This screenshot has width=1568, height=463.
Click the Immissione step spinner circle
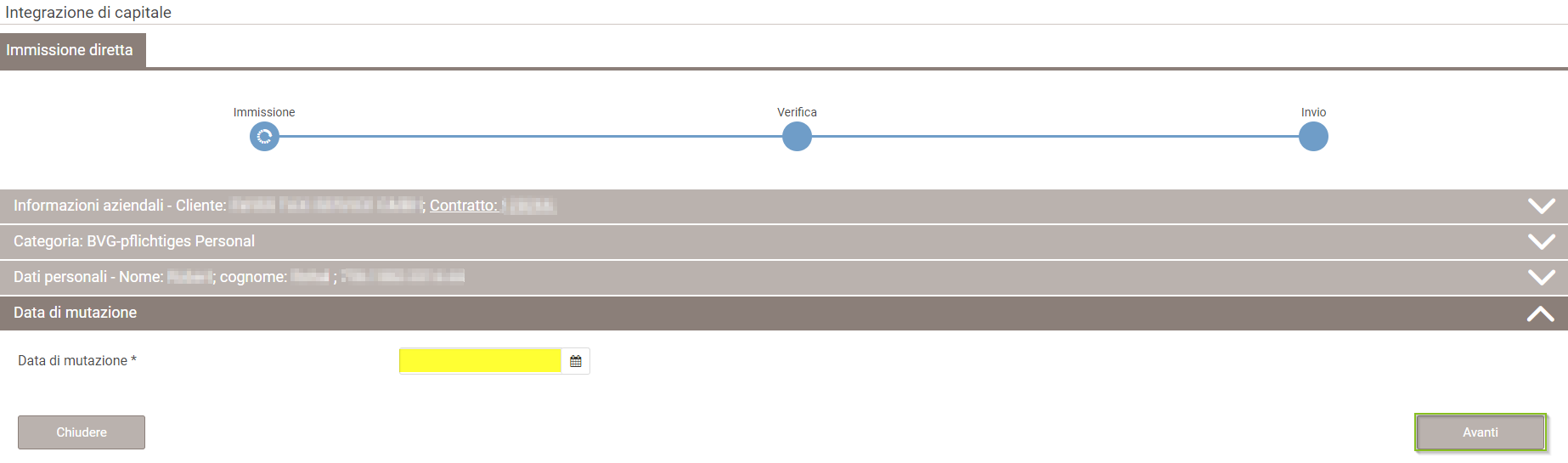[264, 136]
